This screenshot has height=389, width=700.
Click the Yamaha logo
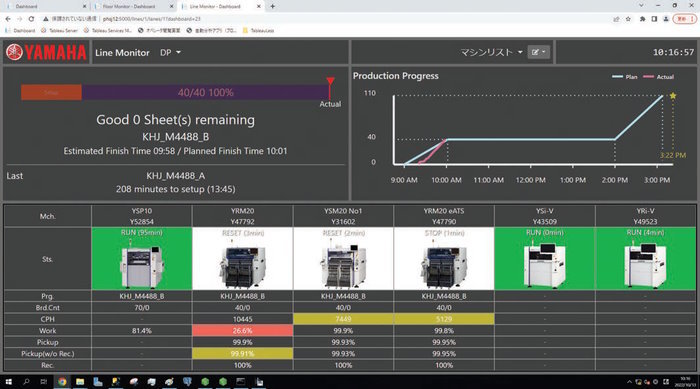point(46,52)
